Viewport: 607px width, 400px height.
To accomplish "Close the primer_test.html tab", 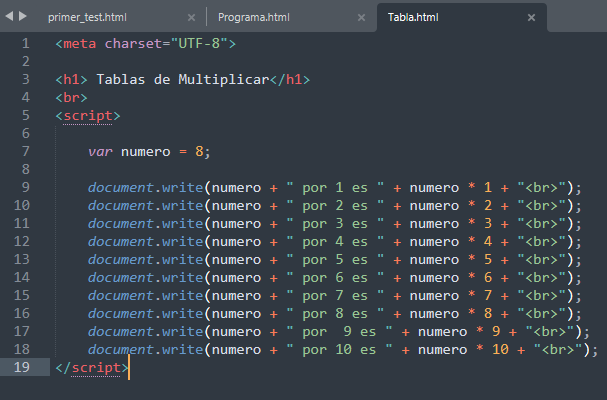I will pyautogui.click(x=191, y=17).
